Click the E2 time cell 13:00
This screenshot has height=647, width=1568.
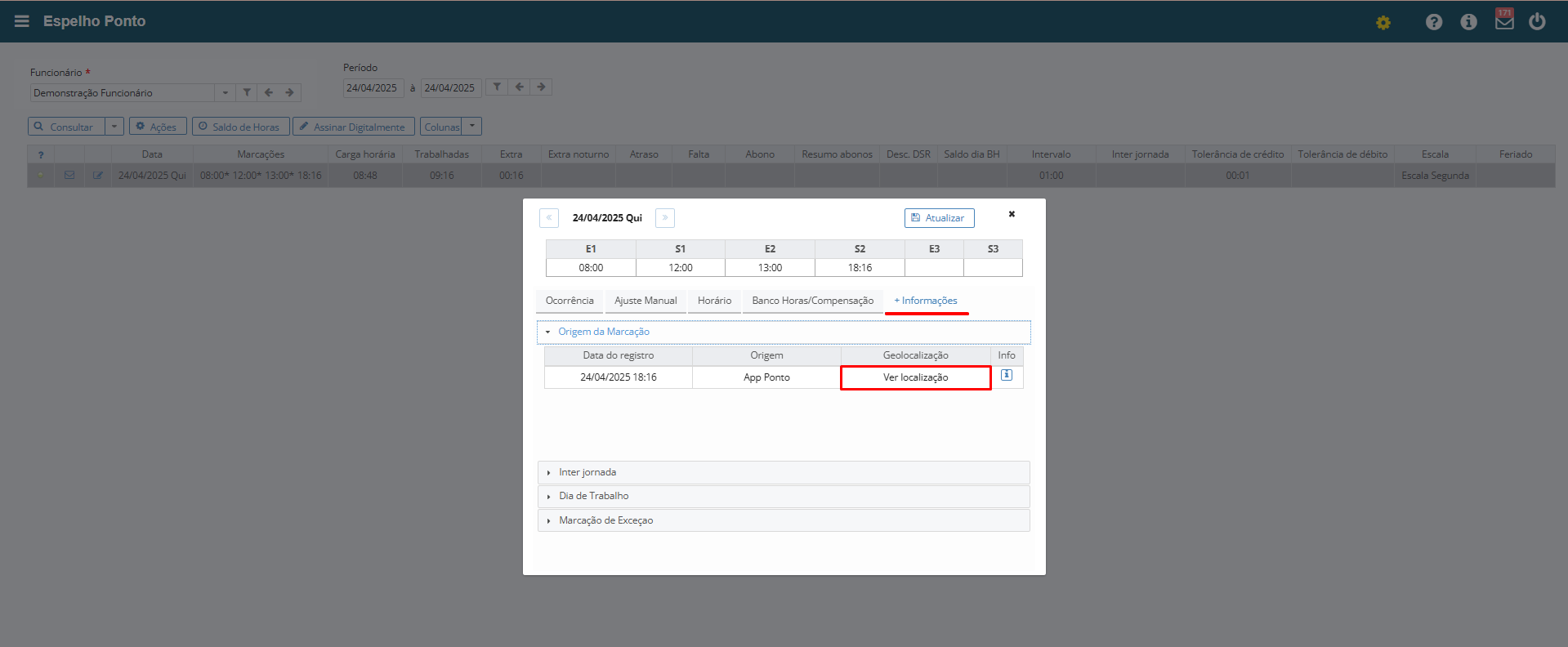(x=770, y=268)
